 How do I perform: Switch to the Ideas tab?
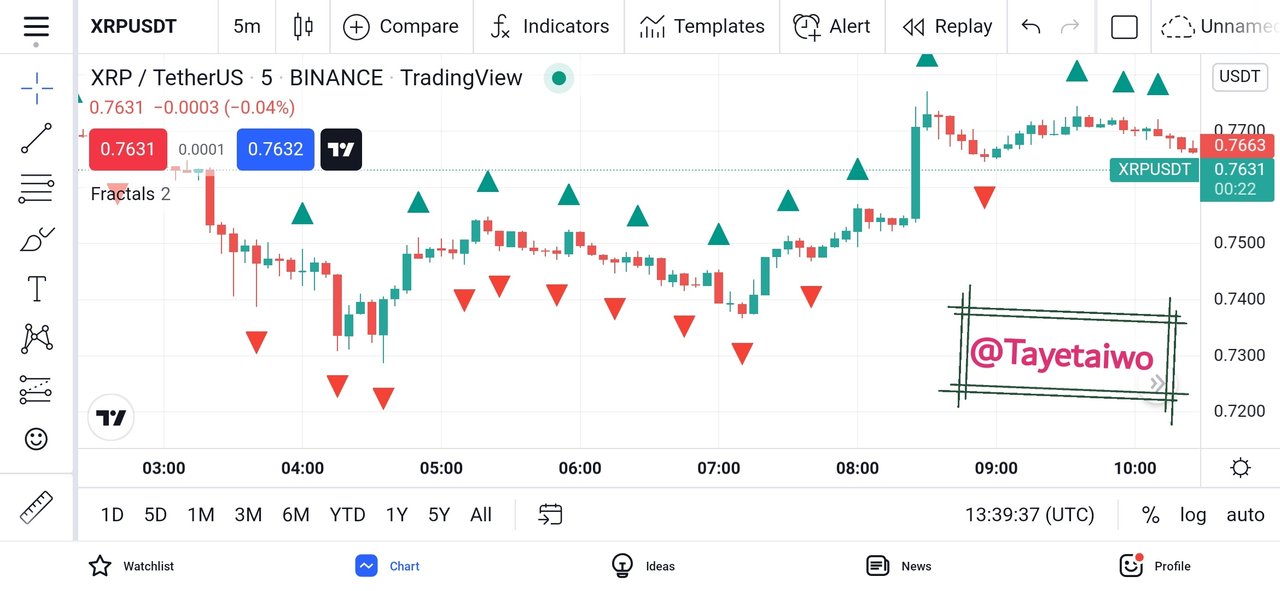[643, 566]
